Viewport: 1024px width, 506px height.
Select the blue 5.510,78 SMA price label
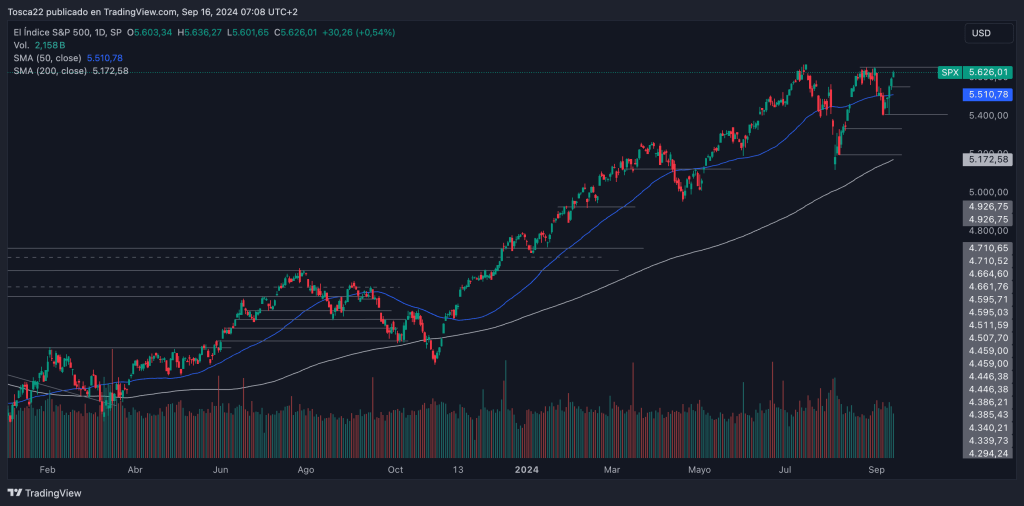pyautogui.click(x=987, y=94)
